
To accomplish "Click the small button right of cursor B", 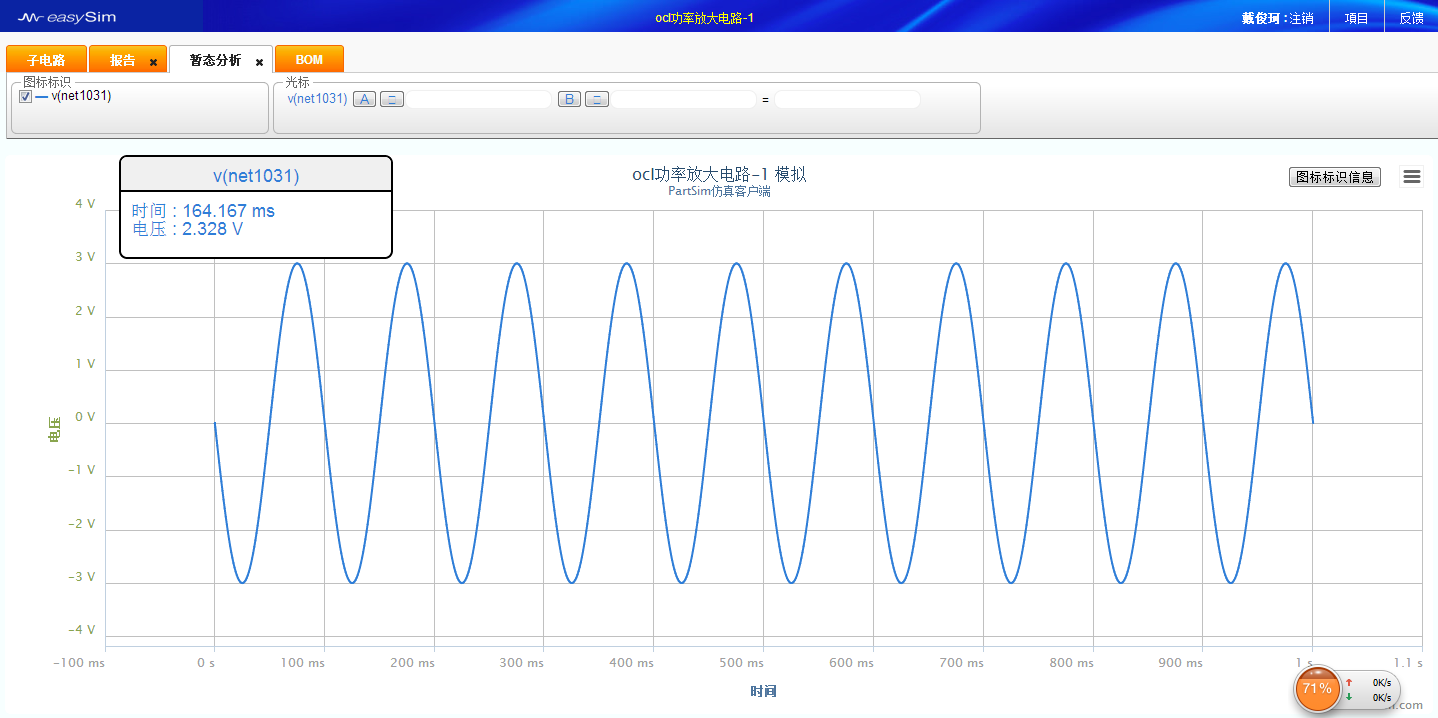I will 596,99.
